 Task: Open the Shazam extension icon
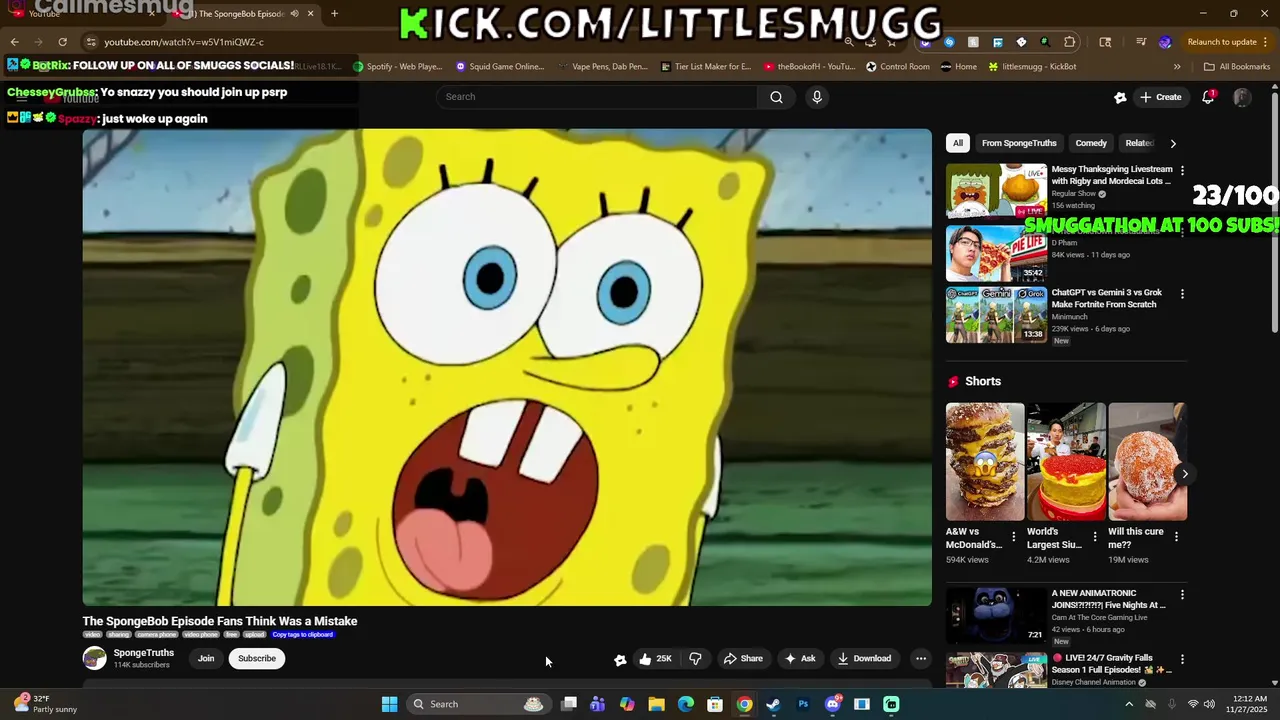point(949,42)
